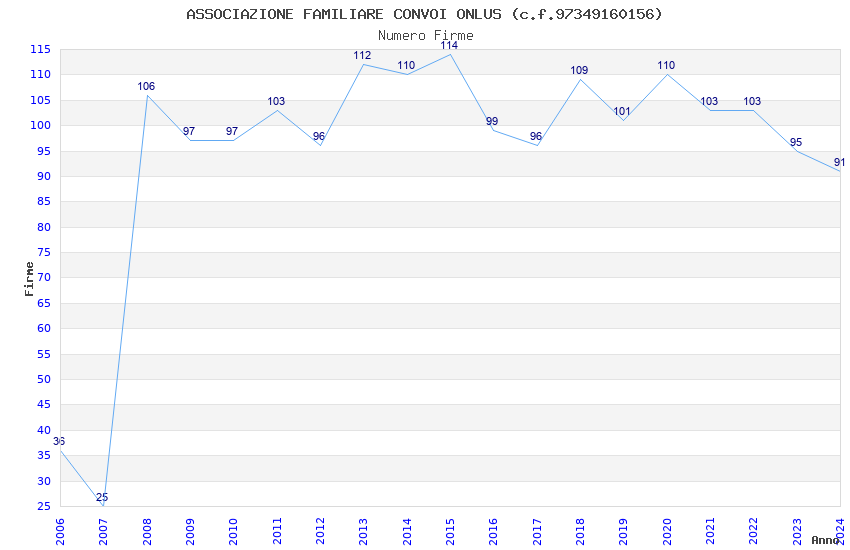Click the y-axis tick 65
850x550 pixels.
click(x=44, y=303)
